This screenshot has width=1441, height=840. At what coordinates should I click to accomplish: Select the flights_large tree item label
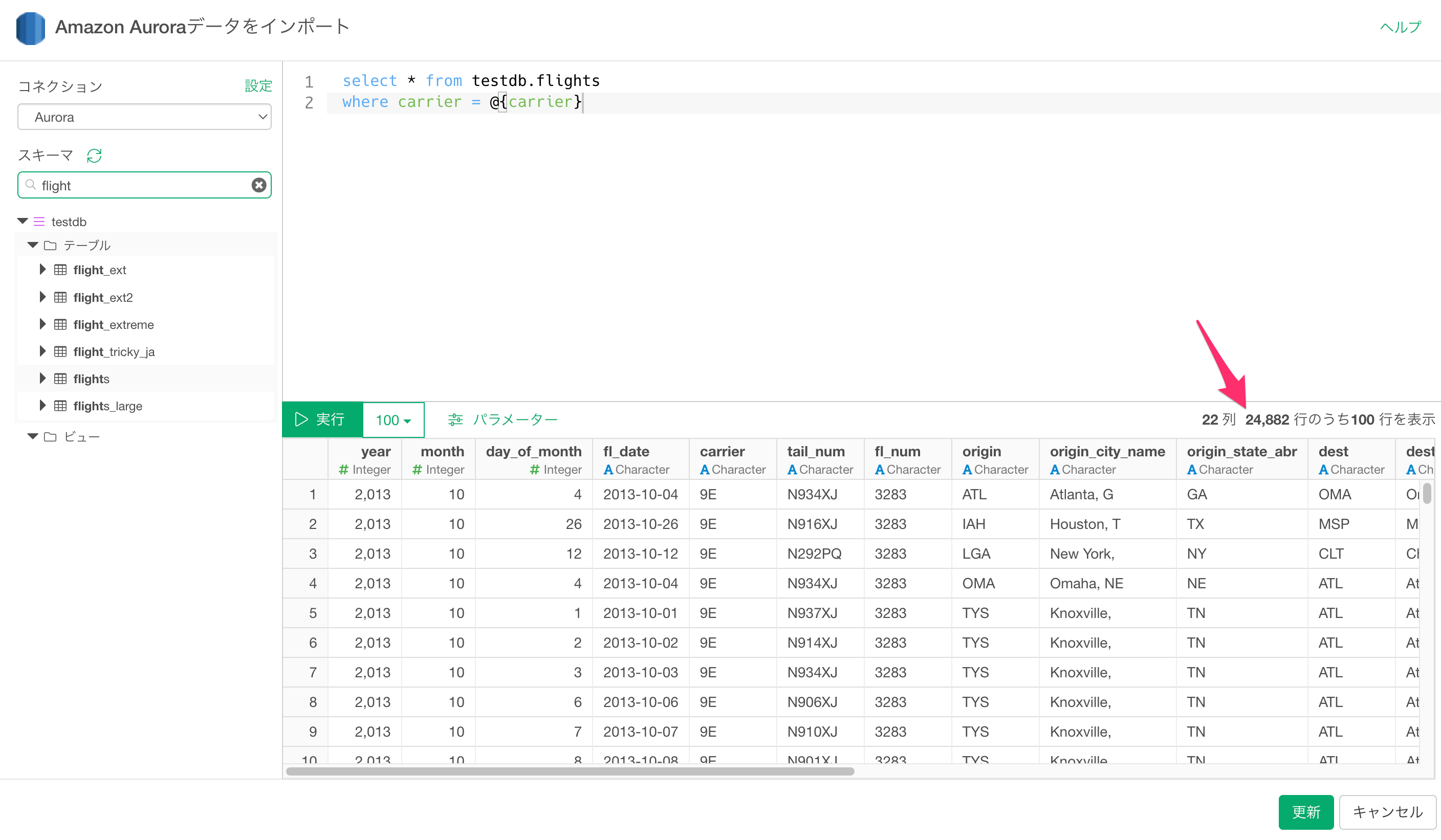coord(108,406)
